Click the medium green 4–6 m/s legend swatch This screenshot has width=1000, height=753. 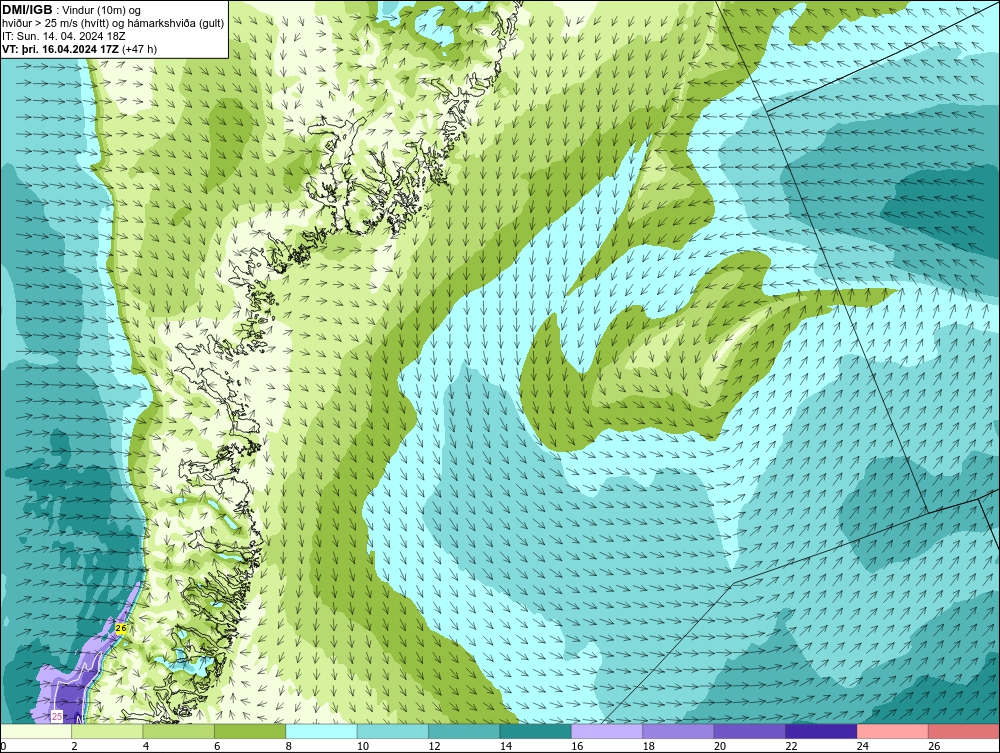pos(179,731)
